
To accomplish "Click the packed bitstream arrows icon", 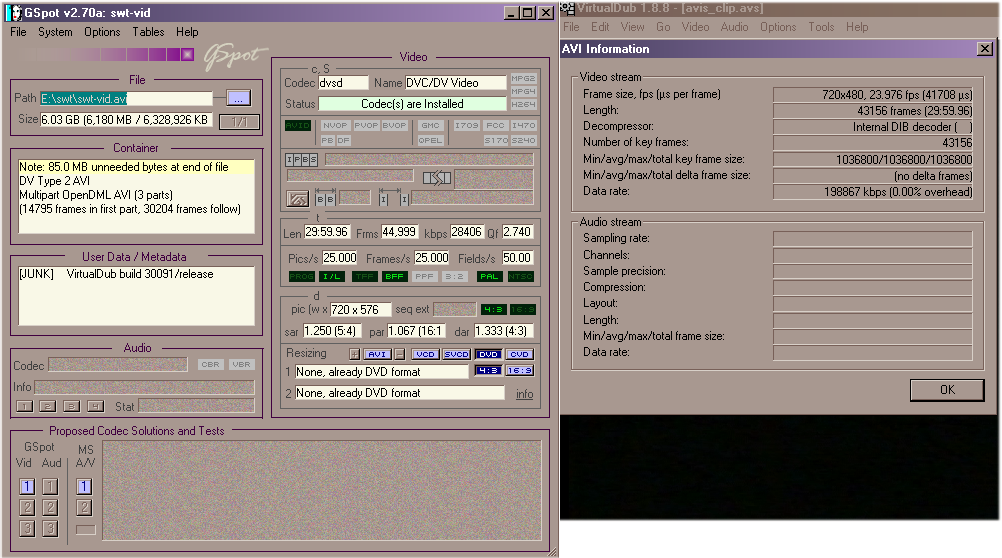I will pos(437,178).
